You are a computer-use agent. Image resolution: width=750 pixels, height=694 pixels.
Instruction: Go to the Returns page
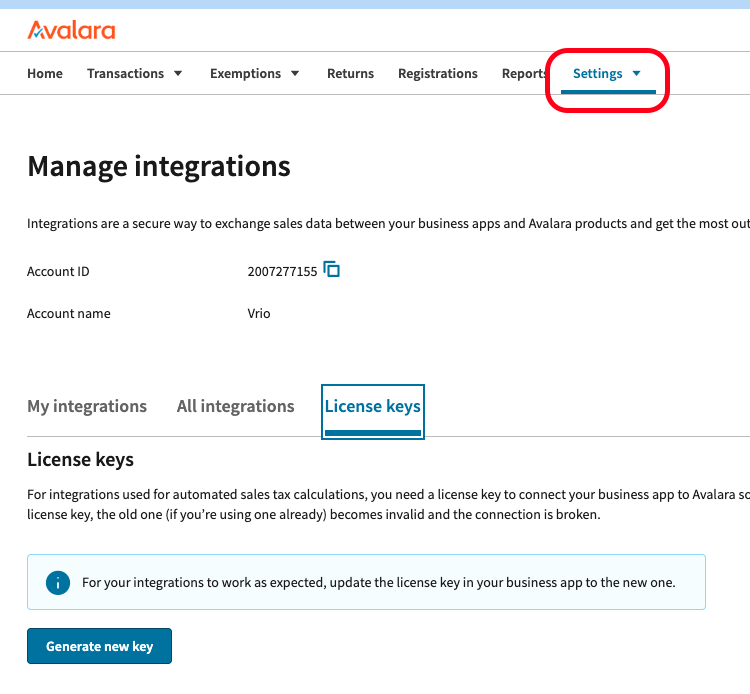[x=351, y=74]
